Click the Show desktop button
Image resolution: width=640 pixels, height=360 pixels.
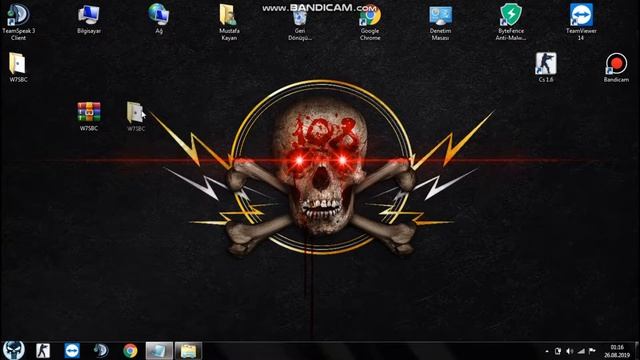637,351
